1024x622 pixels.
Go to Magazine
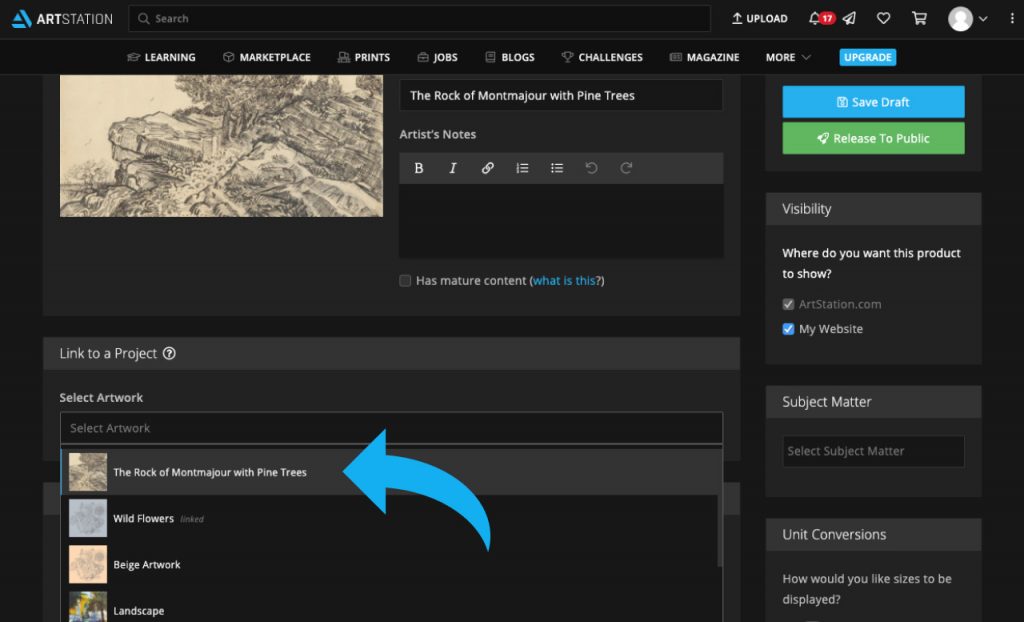click(x=705, y=57)
